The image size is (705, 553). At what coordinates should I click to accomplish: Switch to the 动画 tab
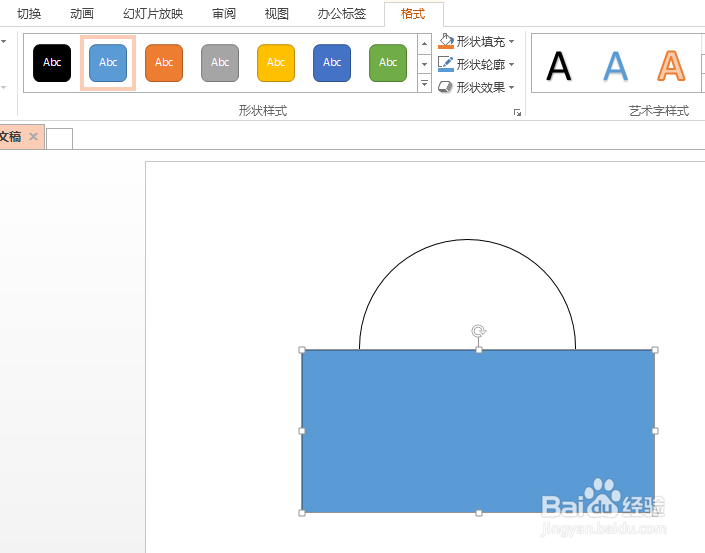point(82,14)
